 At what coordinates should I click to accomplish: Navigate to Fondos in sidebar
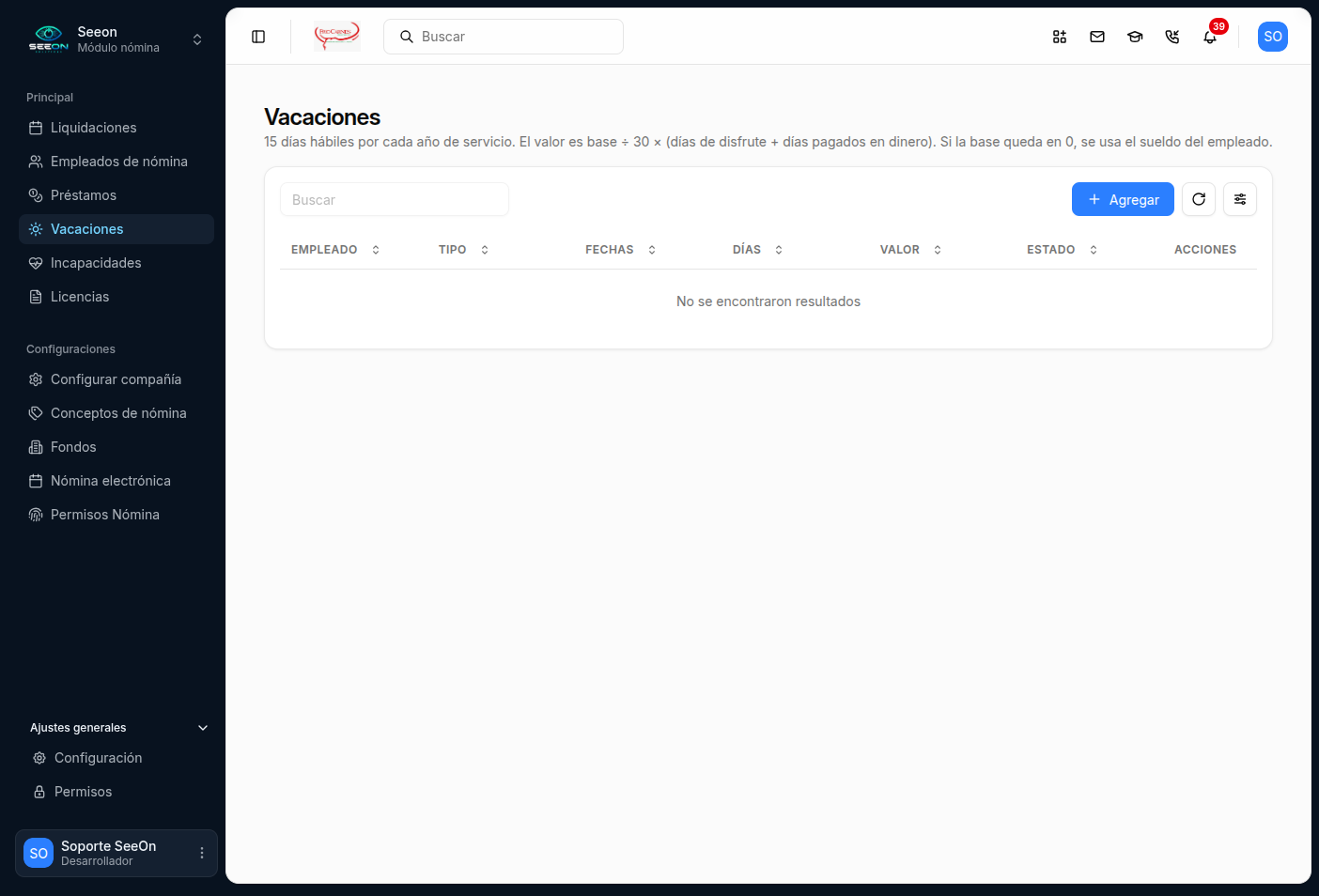pyautogui.click(x=116, y=447)
